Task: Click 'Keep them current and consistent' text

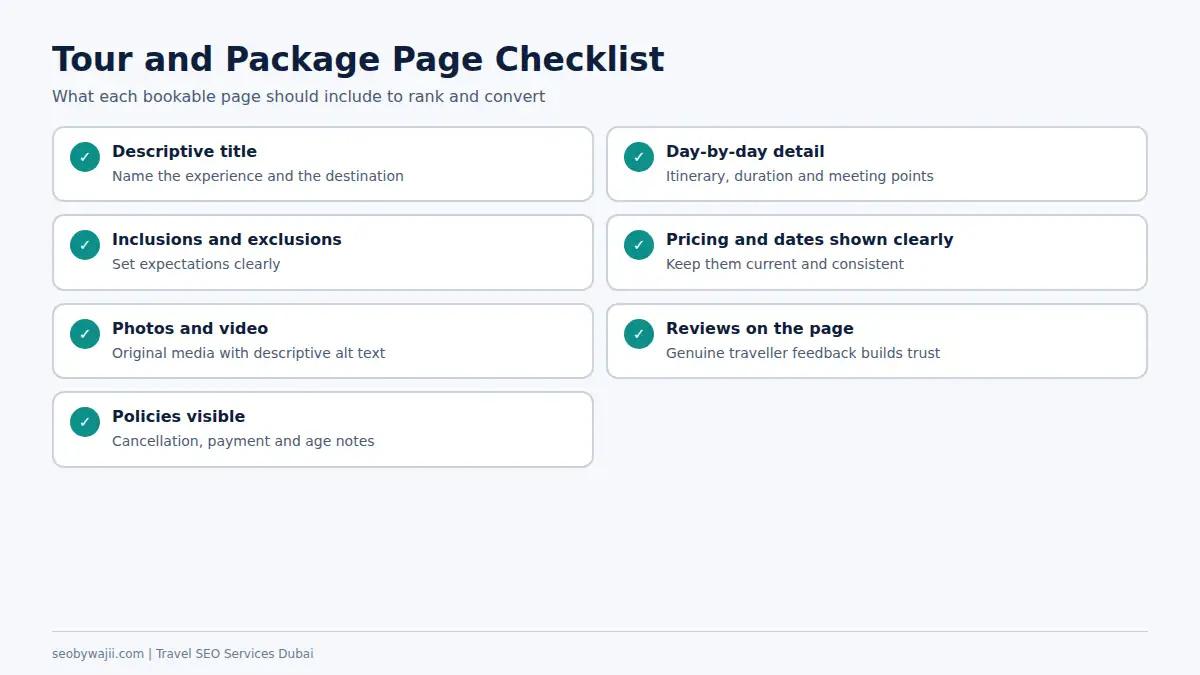Action: (785, 264)
